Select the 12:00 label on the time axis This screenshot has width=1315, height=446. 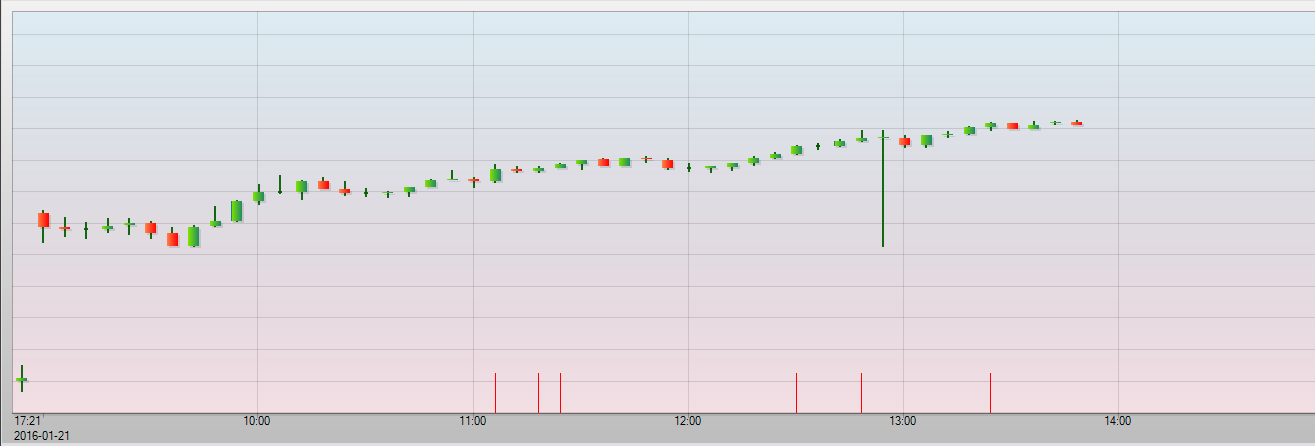(x=688, y=421)
